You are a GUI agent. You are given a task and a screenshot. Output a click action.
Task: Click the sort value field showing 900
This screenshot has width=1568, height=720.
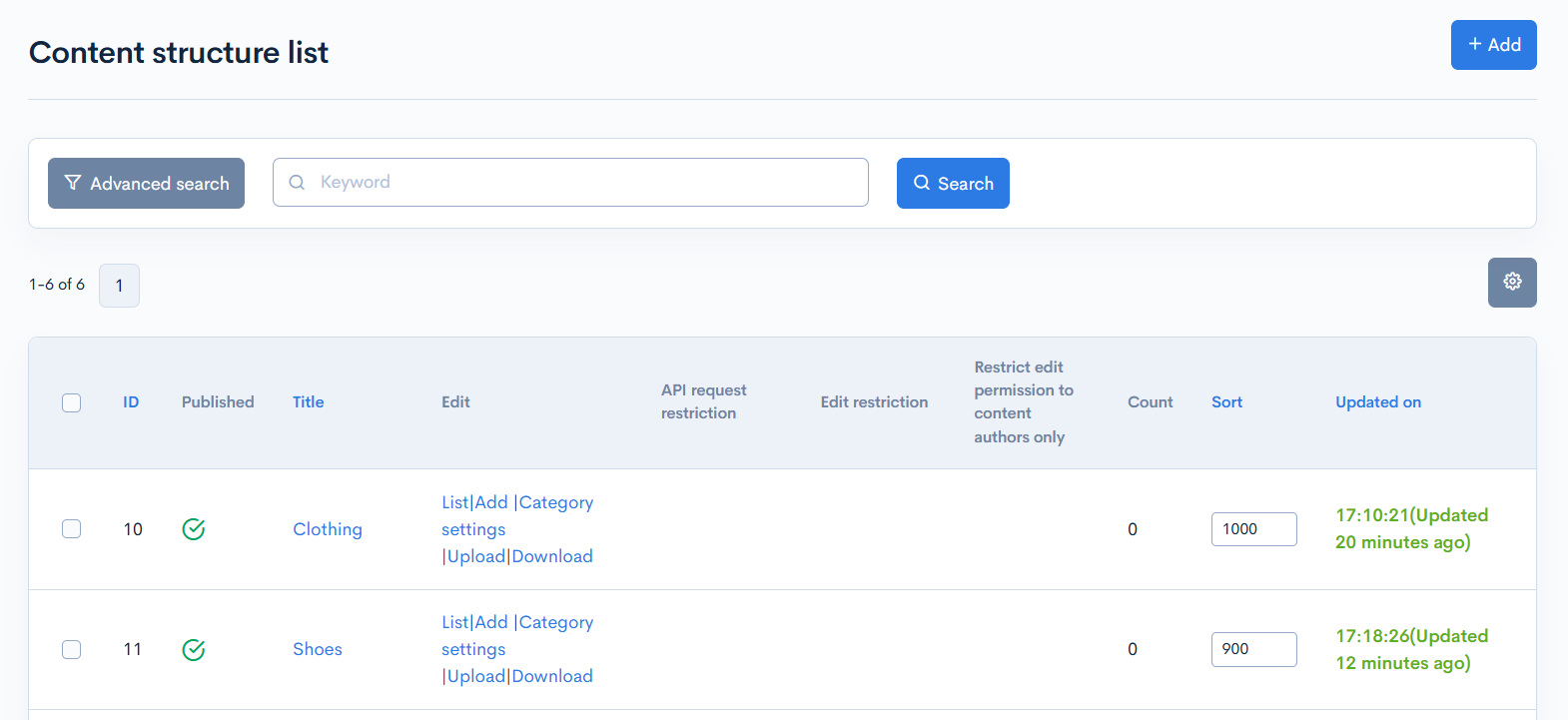click(1253, 649)
